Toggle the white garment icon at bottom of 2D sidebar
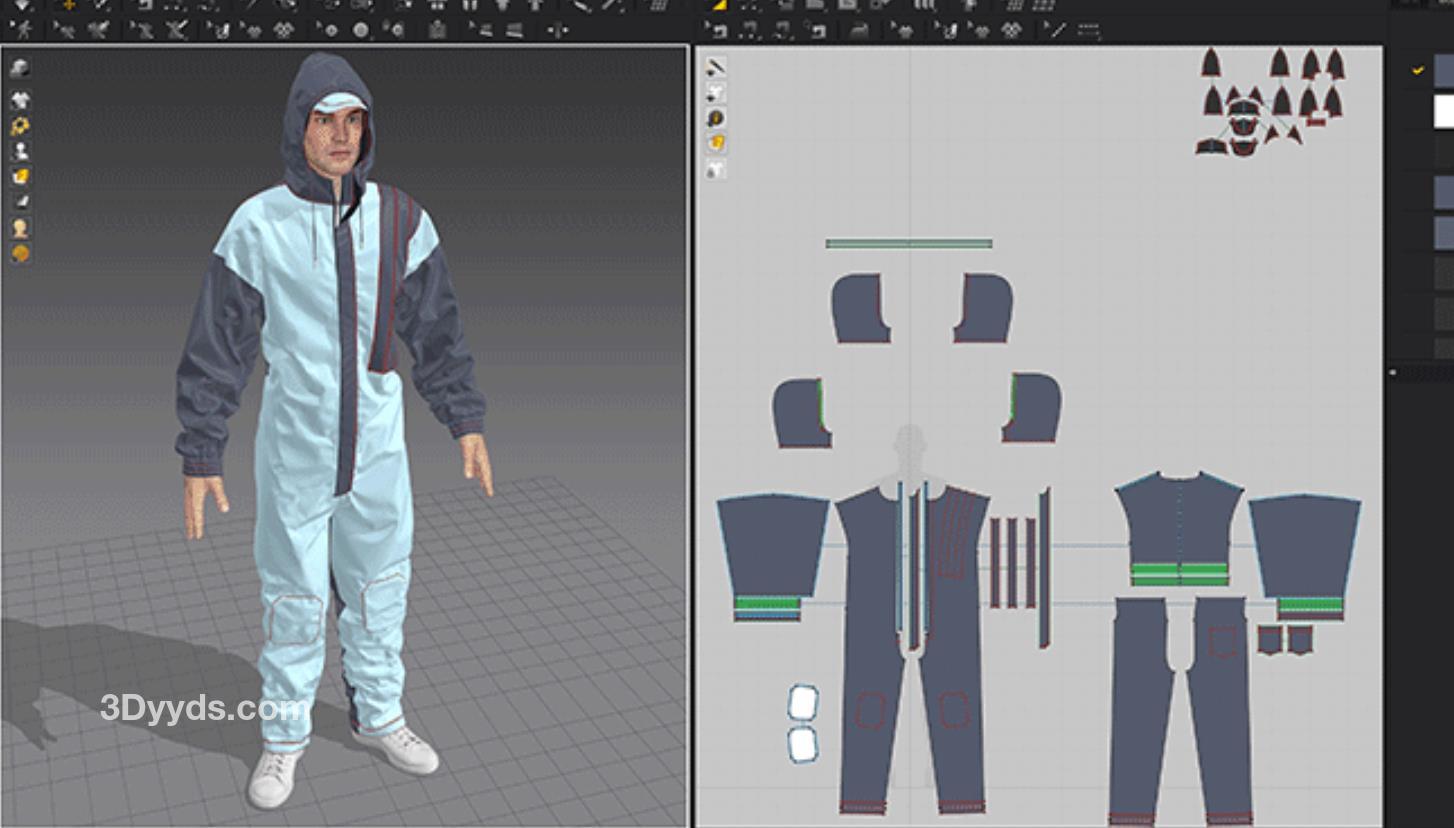Screen dimensions: 1454x828 click(x=716, y=169)
